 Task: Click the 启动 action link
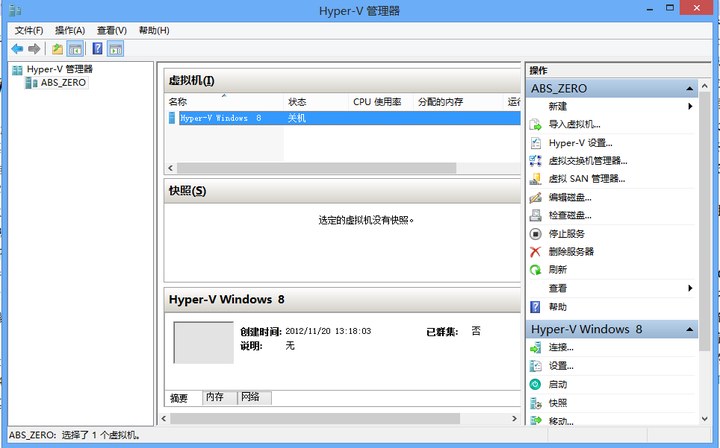click(x=558, y=384)
